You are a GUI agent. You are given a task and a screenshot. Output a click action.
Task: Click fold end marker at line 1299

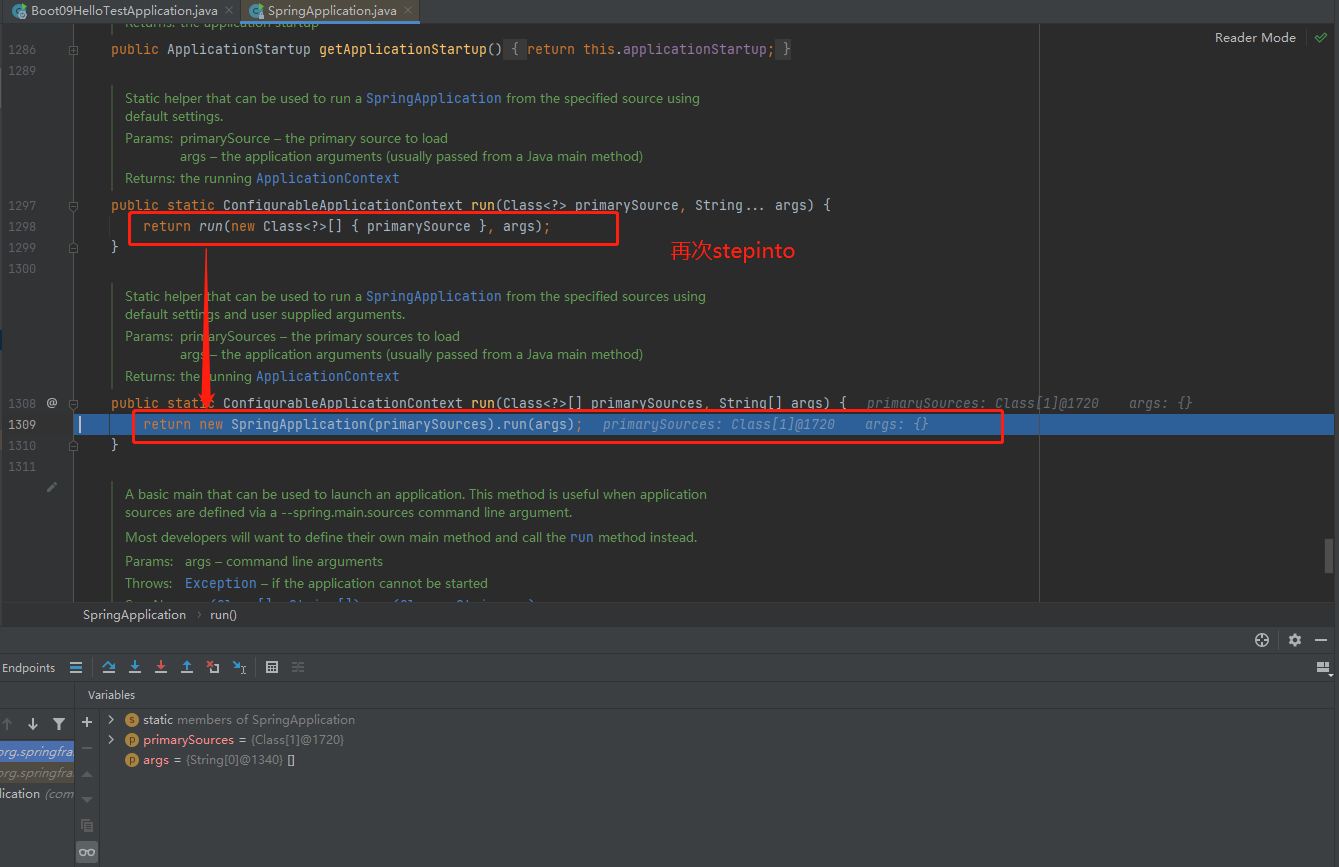click(73, 247)
